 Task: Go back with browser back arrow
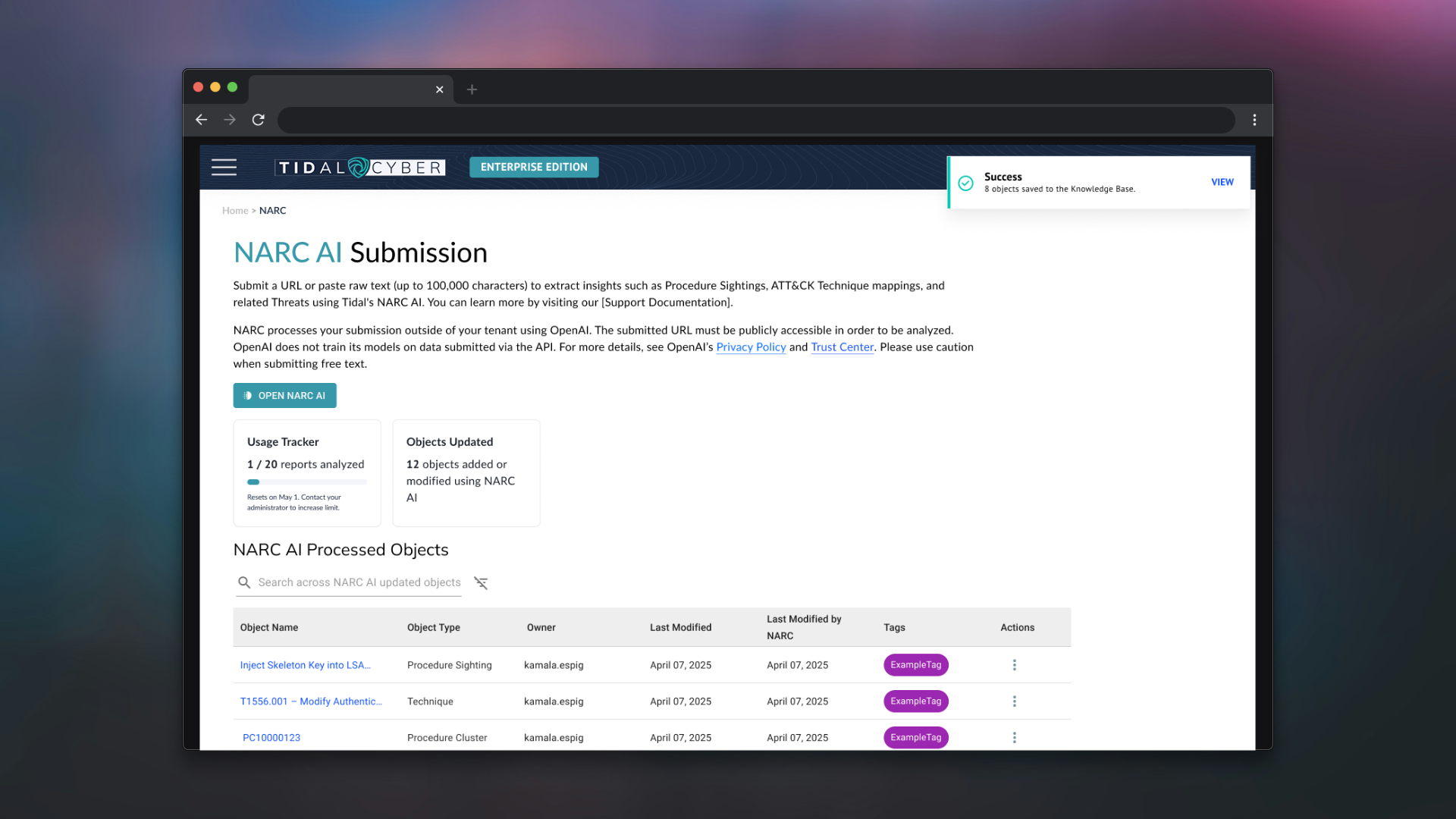[201, 120]
